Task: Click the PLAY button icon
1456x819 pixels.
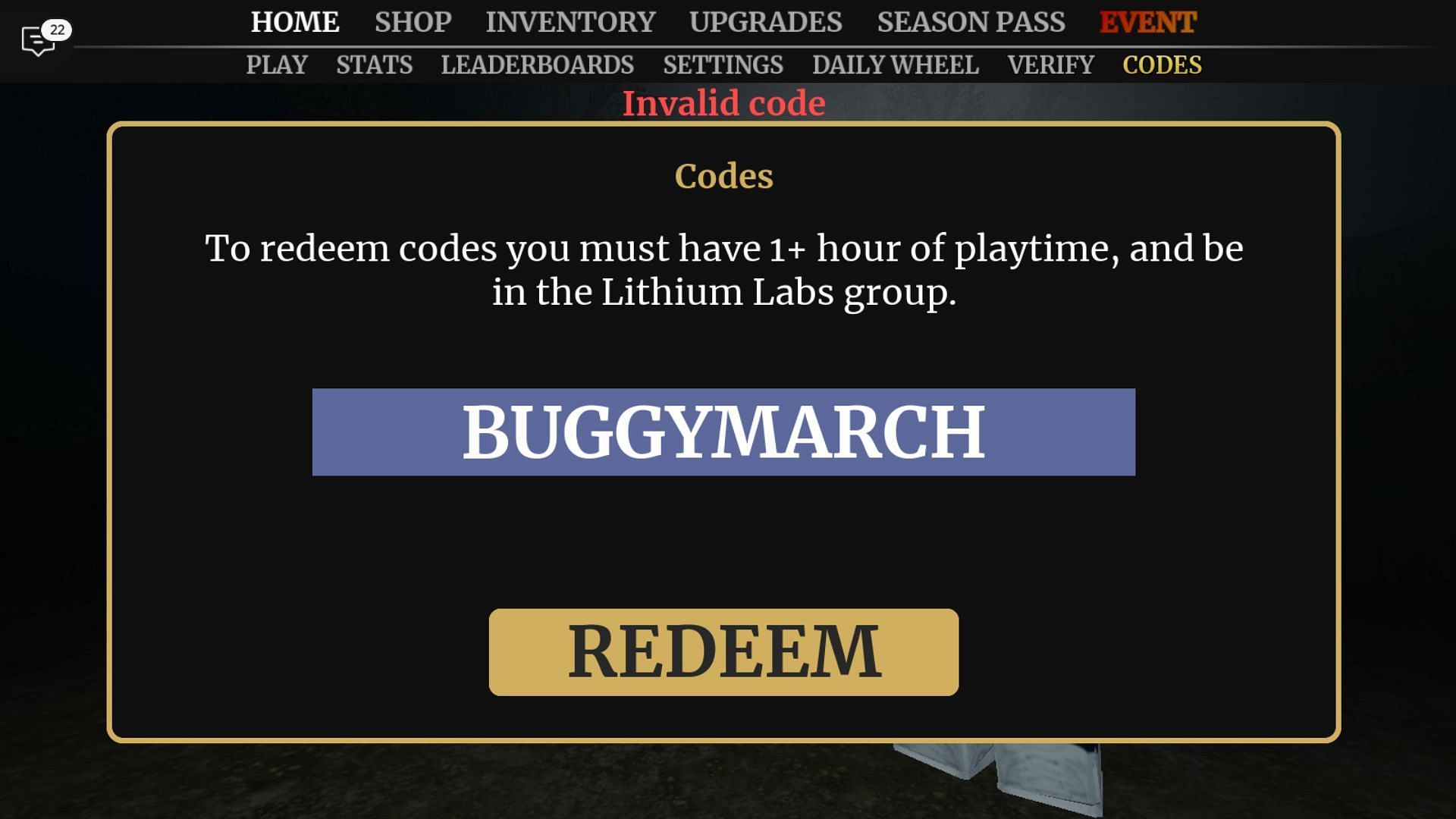Action: [277, 65]
